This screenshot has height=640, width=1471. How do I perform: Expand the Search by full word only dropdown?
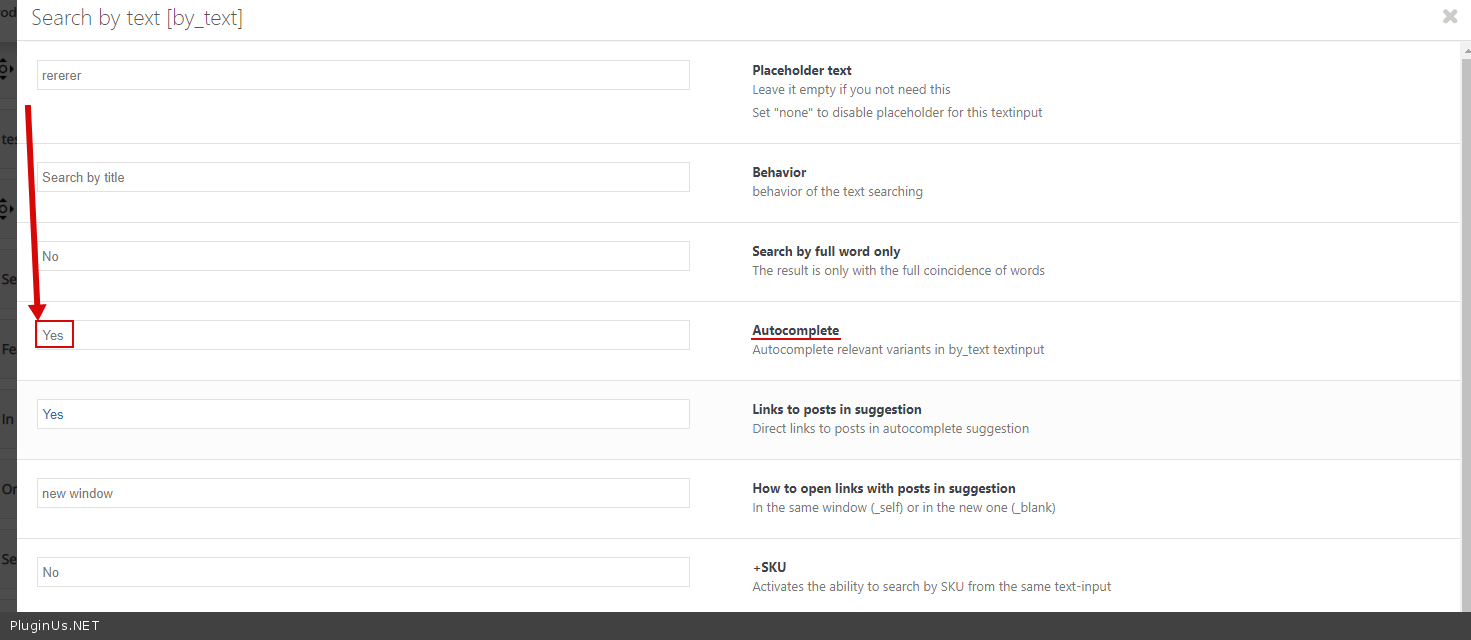pos(363,256)
